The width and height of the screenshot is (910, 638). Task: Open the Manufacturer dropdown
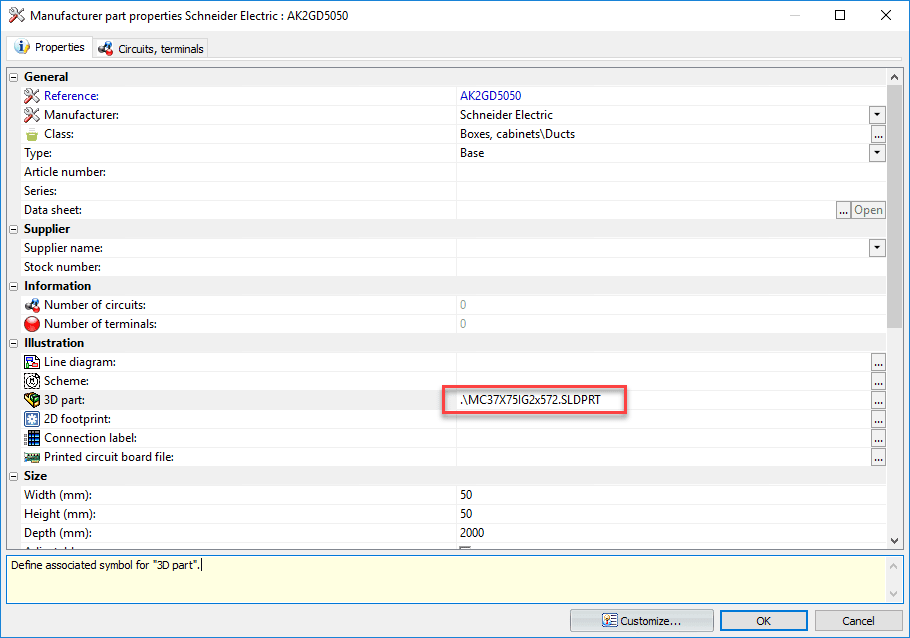[x=877, y=115]
